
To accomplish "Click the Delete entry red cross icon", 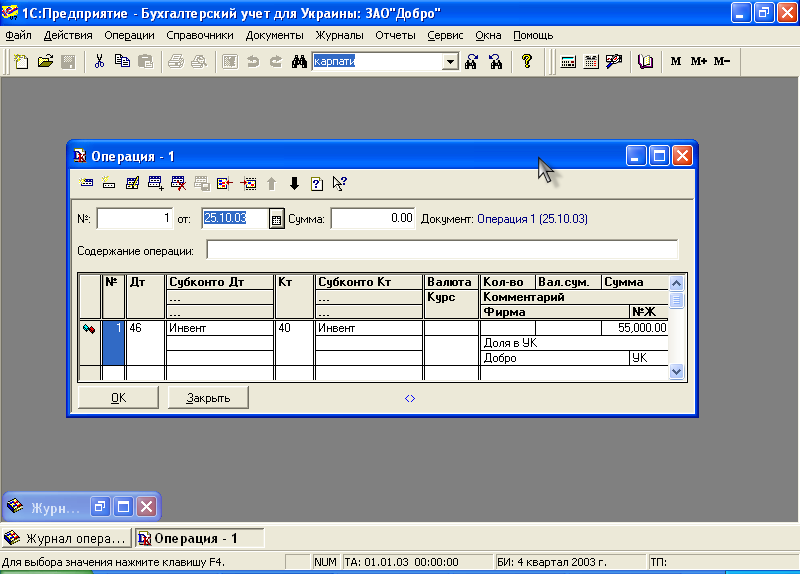I will tap(178, 183).
